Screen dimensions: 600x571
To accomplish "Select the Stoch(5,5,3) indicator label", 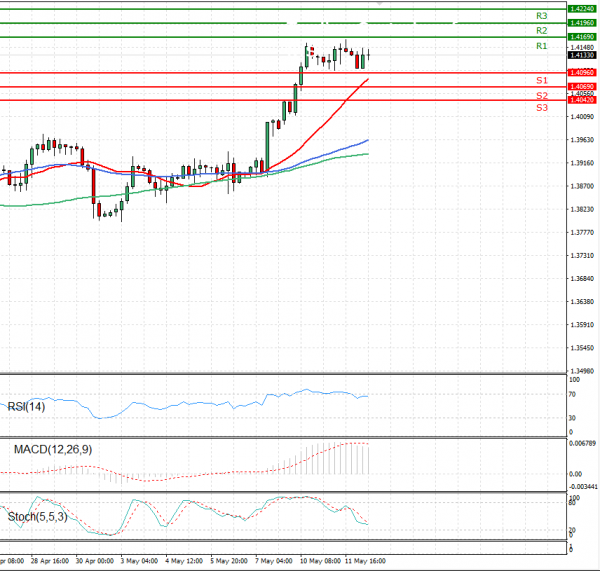I will [x=38, y=517].
